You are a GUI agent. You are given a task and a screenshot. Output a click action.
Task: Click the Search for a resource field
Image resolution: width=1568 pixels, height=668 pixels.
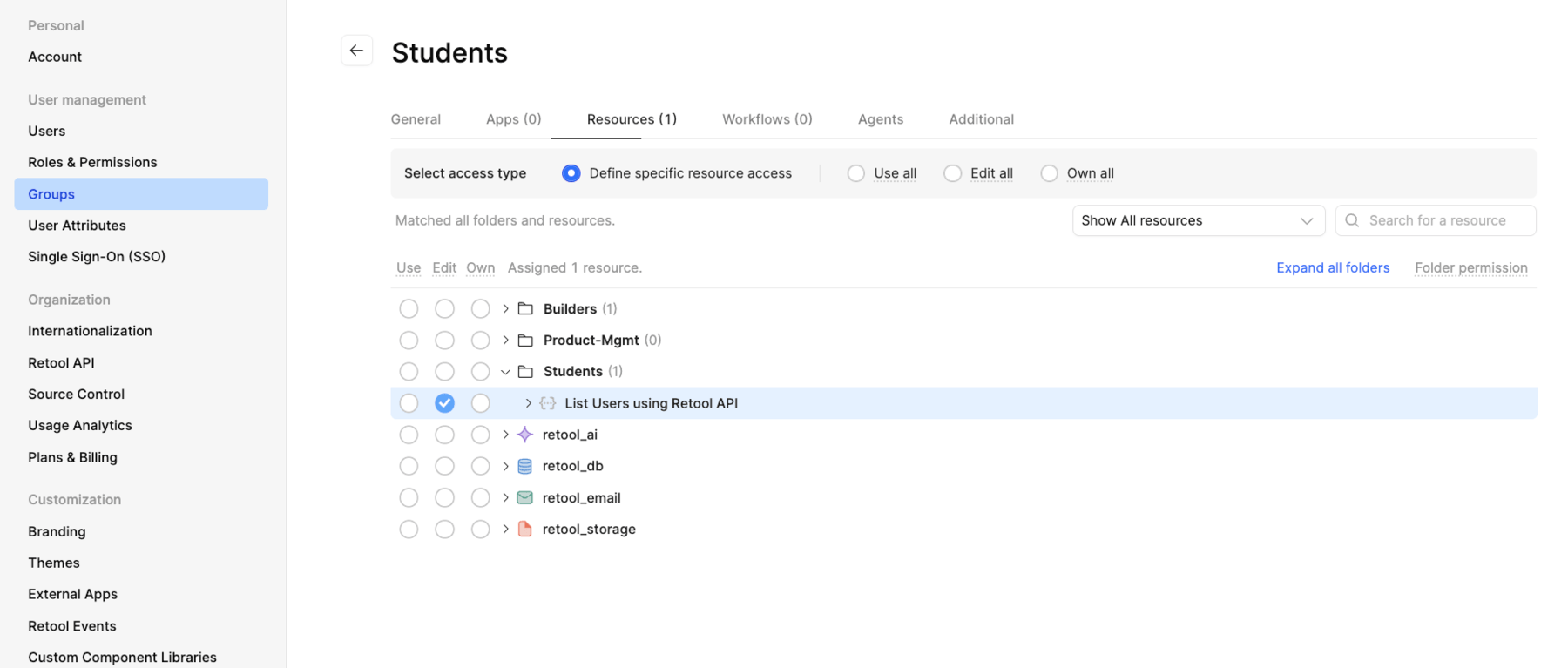click(x=1446, y=220)
